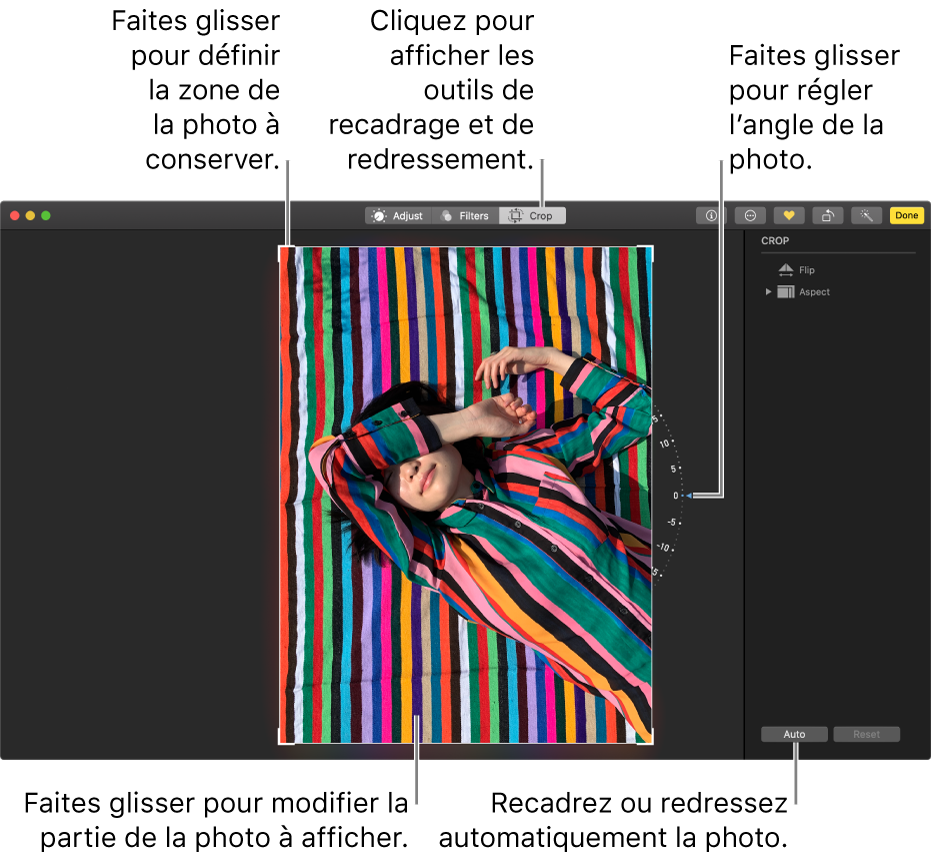Click the yellow Done button
The width and height of the screenshot is (931, 862).
point(907,216)
